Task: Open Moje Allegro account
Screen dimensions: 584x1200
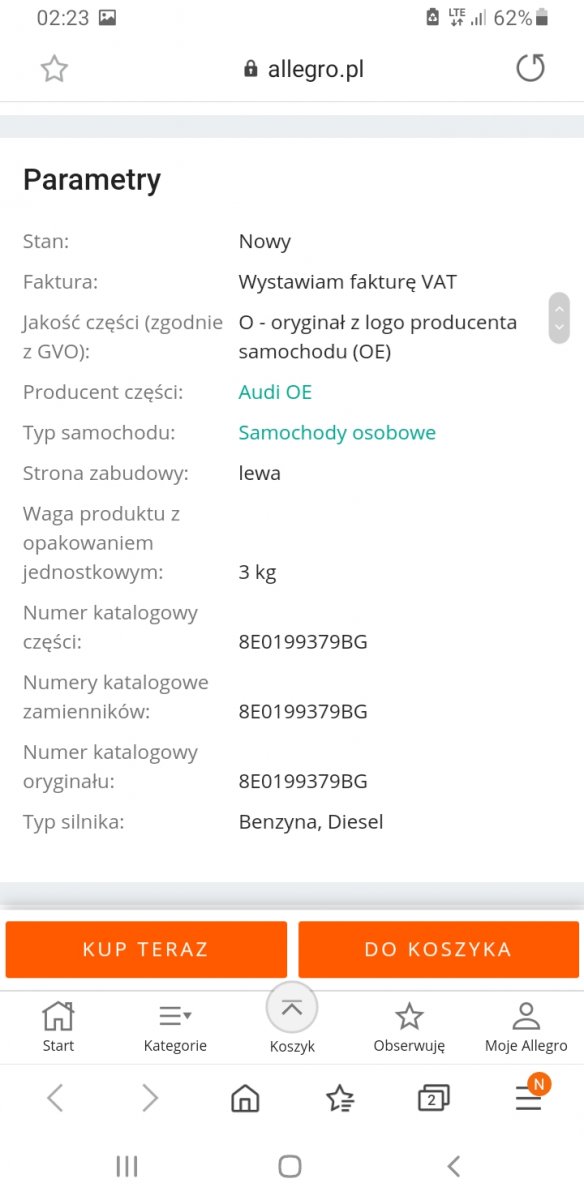Action: click(x=526, y=1027)
